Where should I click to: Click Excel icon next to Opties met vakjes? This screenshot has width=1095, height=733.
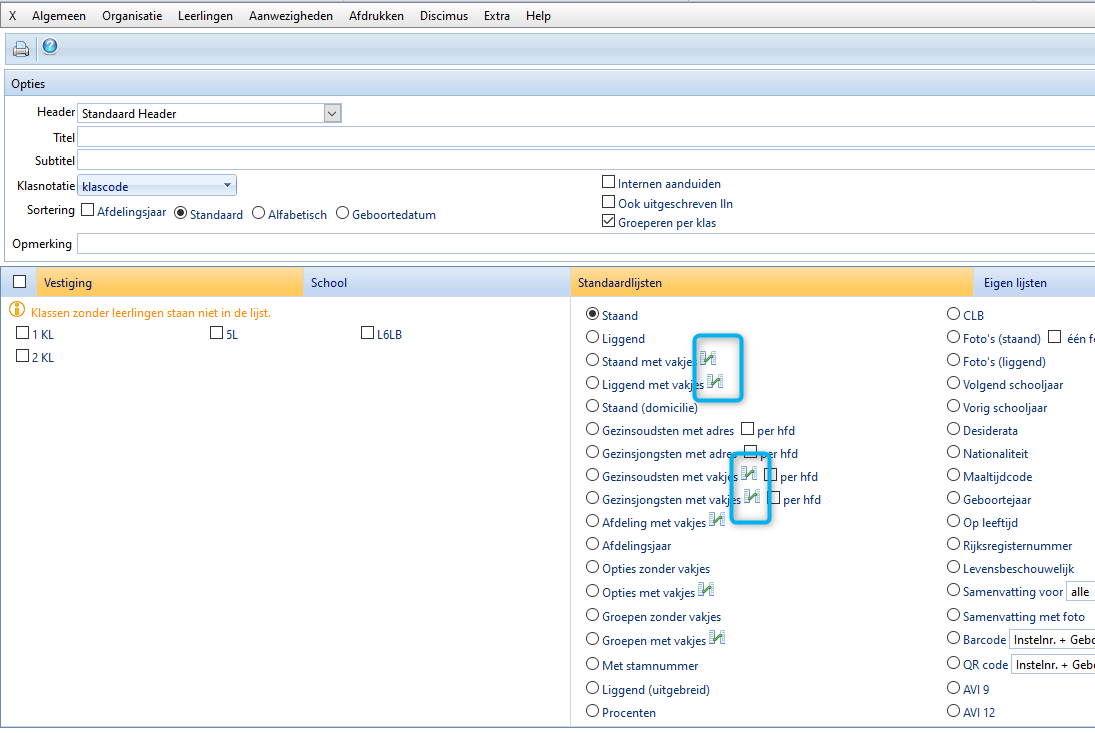[x=706, y=590]
